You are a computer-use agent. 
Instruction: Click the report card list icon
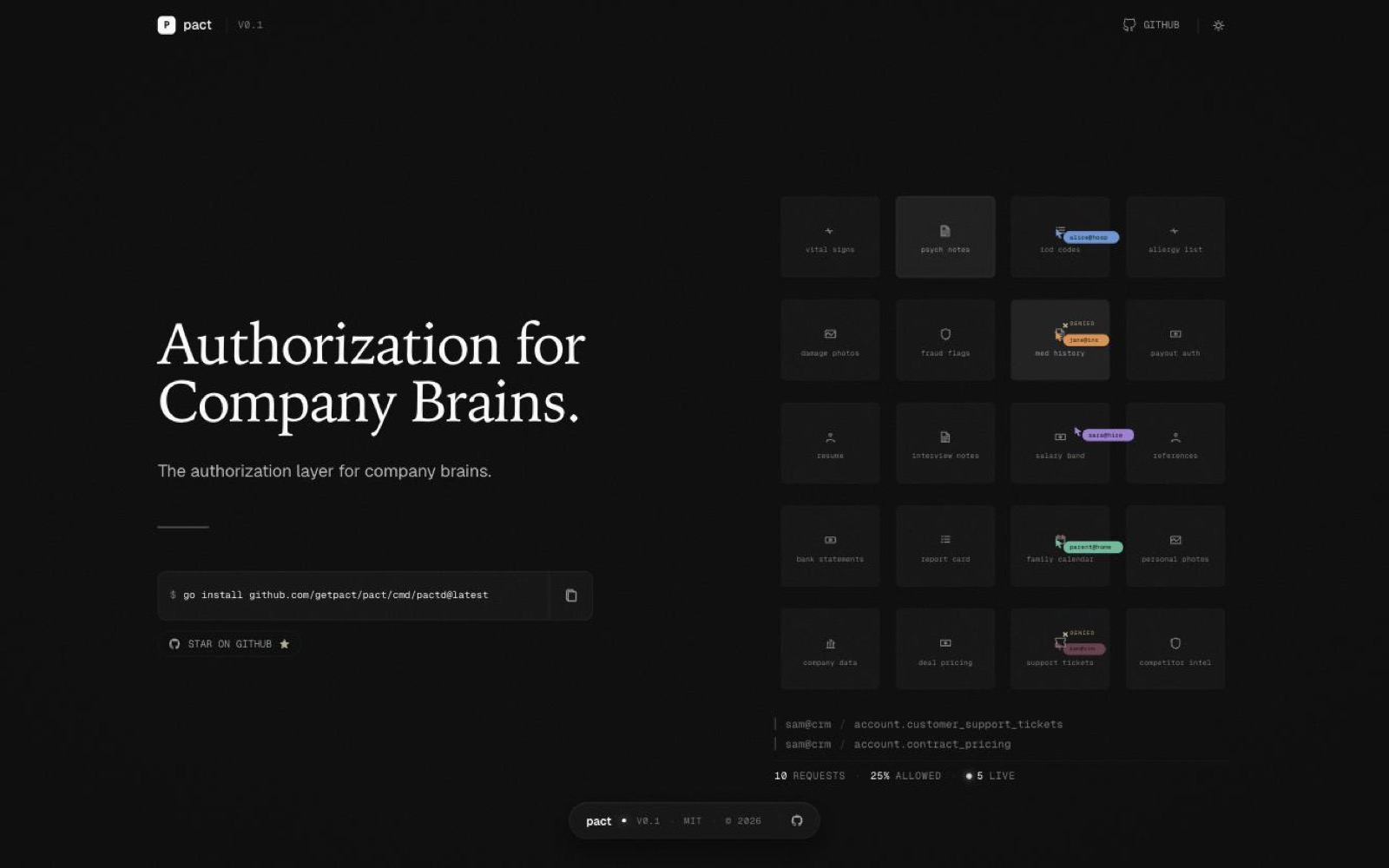pos(945,540)
